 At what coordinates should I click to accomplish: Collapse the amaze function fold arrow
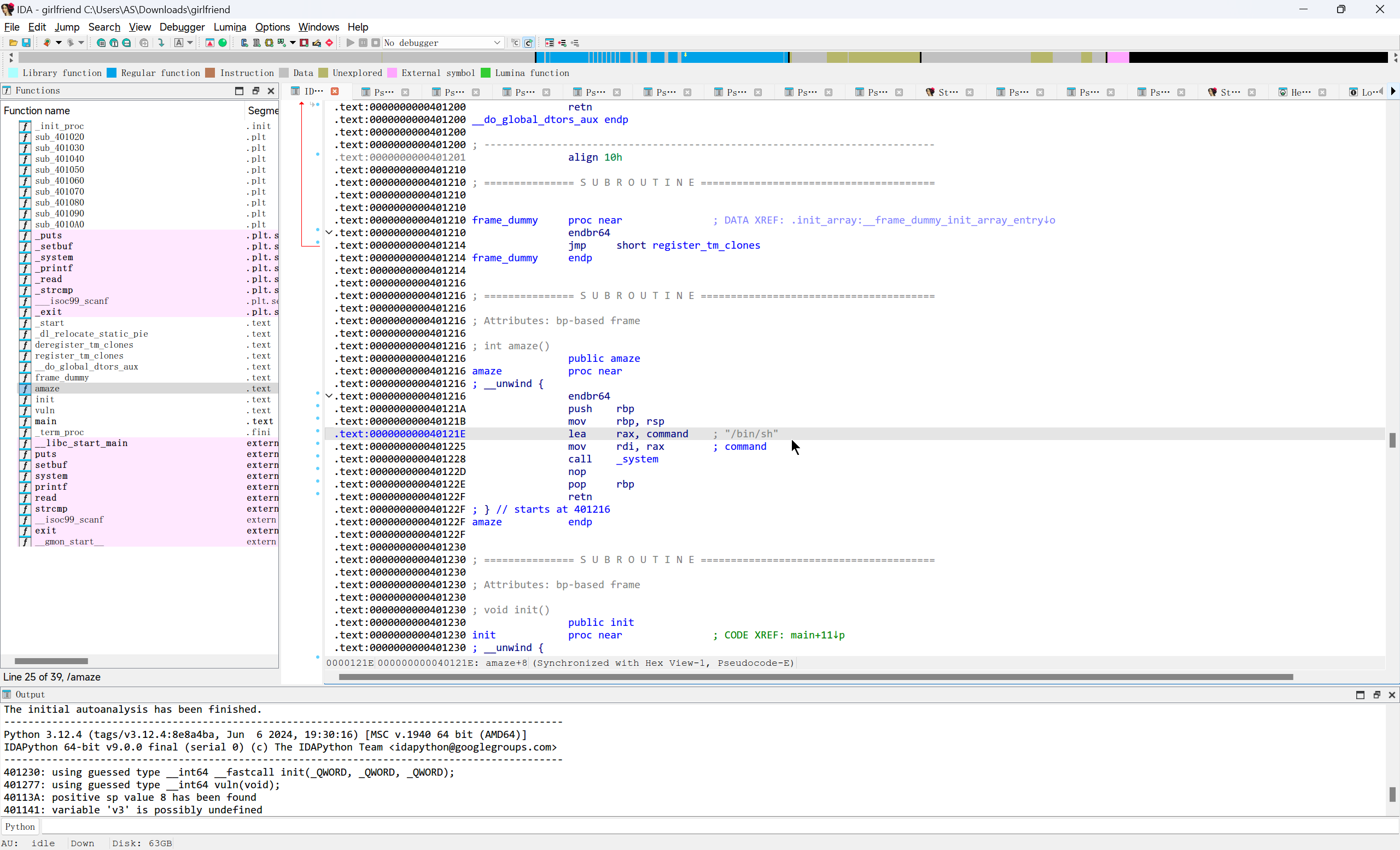click(x=329, y=396)
